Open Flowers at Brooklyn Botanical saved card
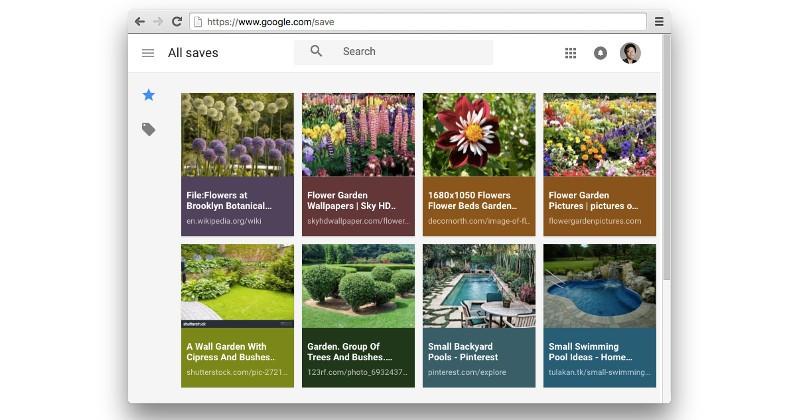The height and width of the screenshot is (420, 800). point(237,164)
